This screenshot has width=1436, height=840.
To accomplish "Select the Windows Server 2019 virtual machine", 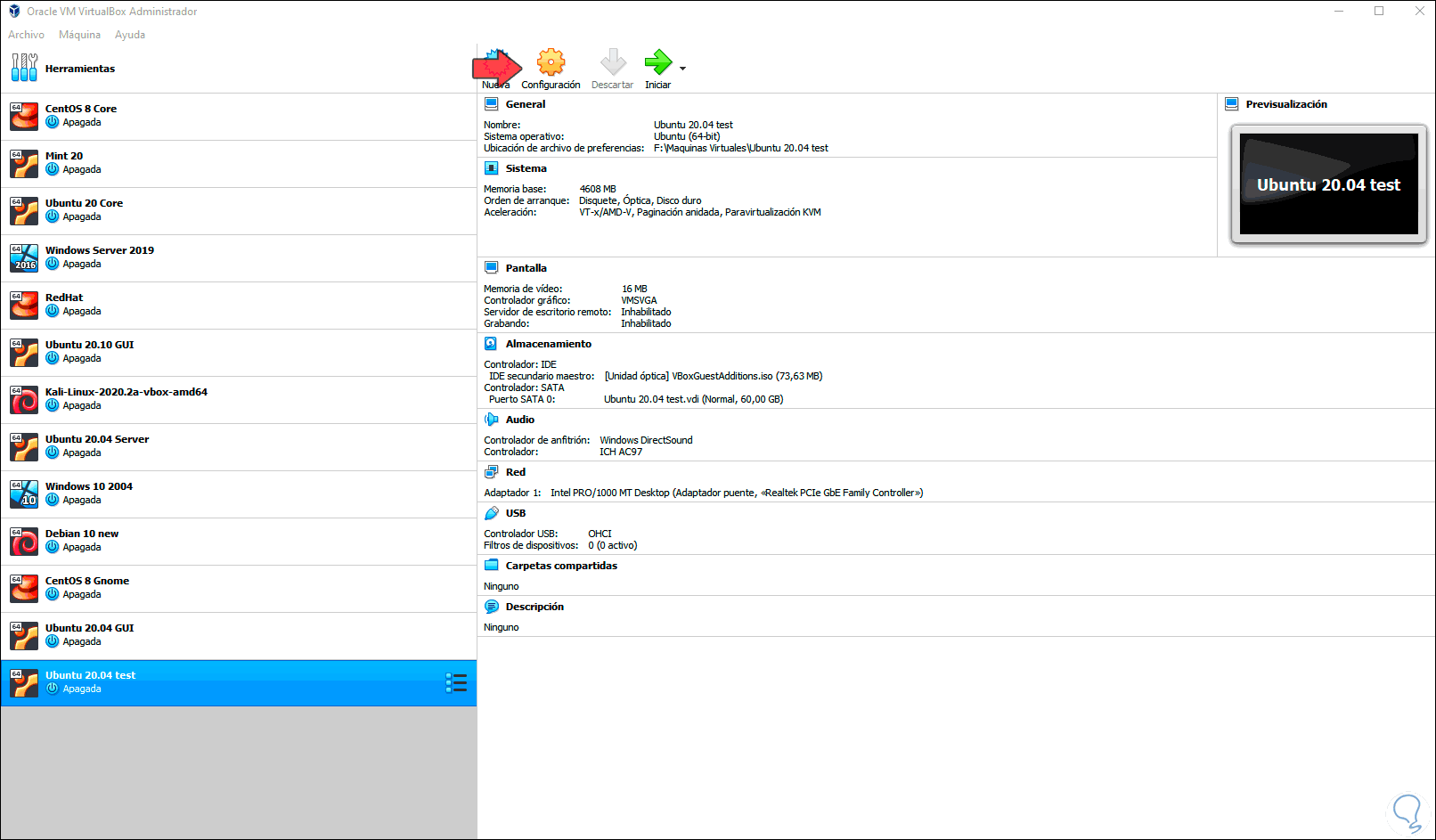I will click(x=239, y=257).
